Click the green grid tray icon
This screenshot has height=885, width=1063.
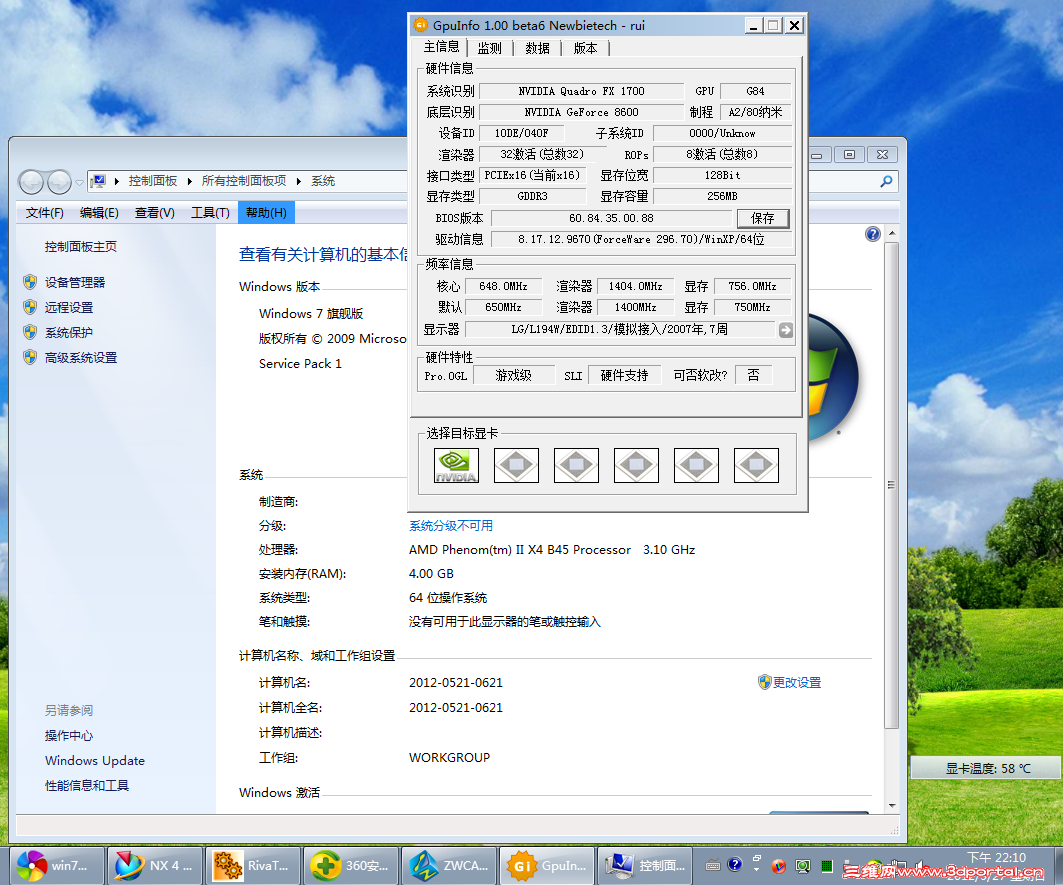point(827,866)
